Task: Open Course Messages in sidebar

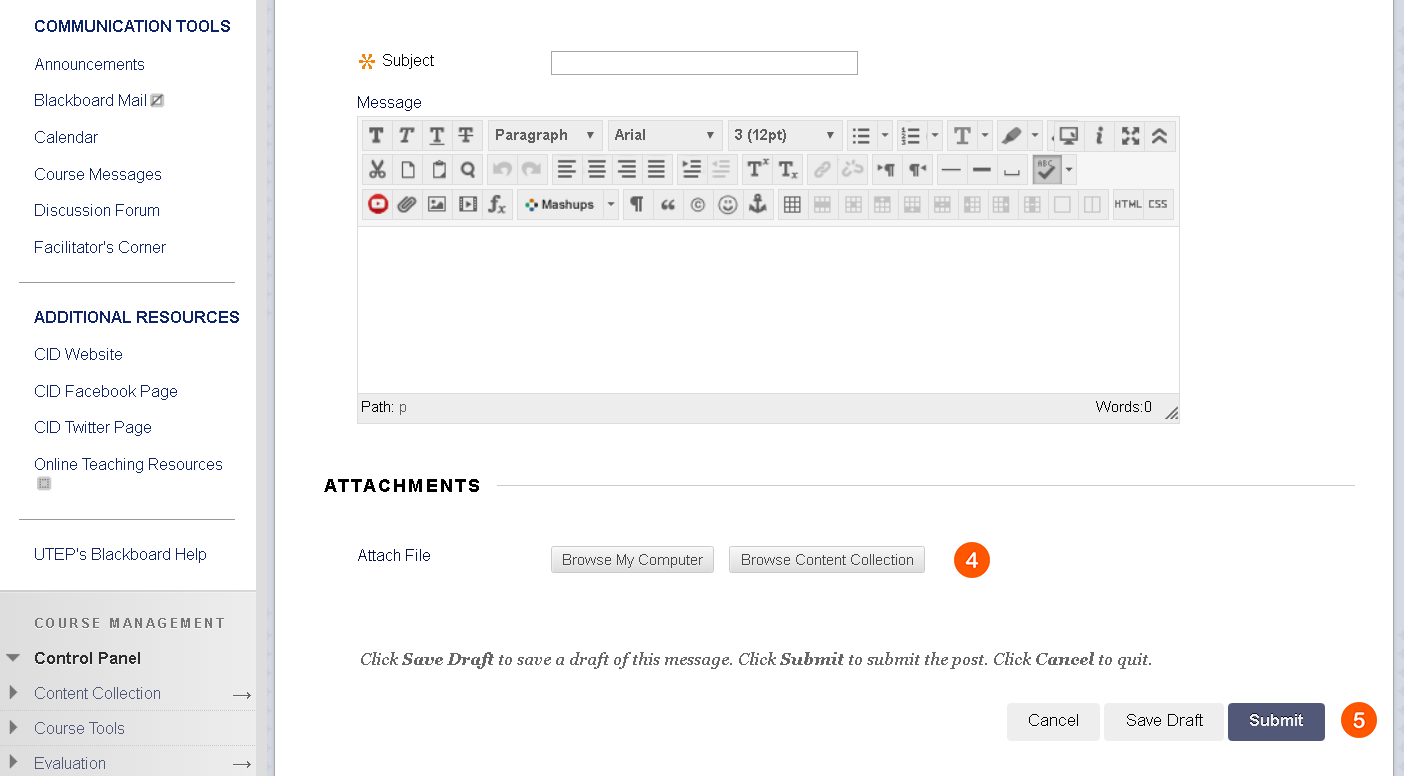Action: click(x=98, y=174)
